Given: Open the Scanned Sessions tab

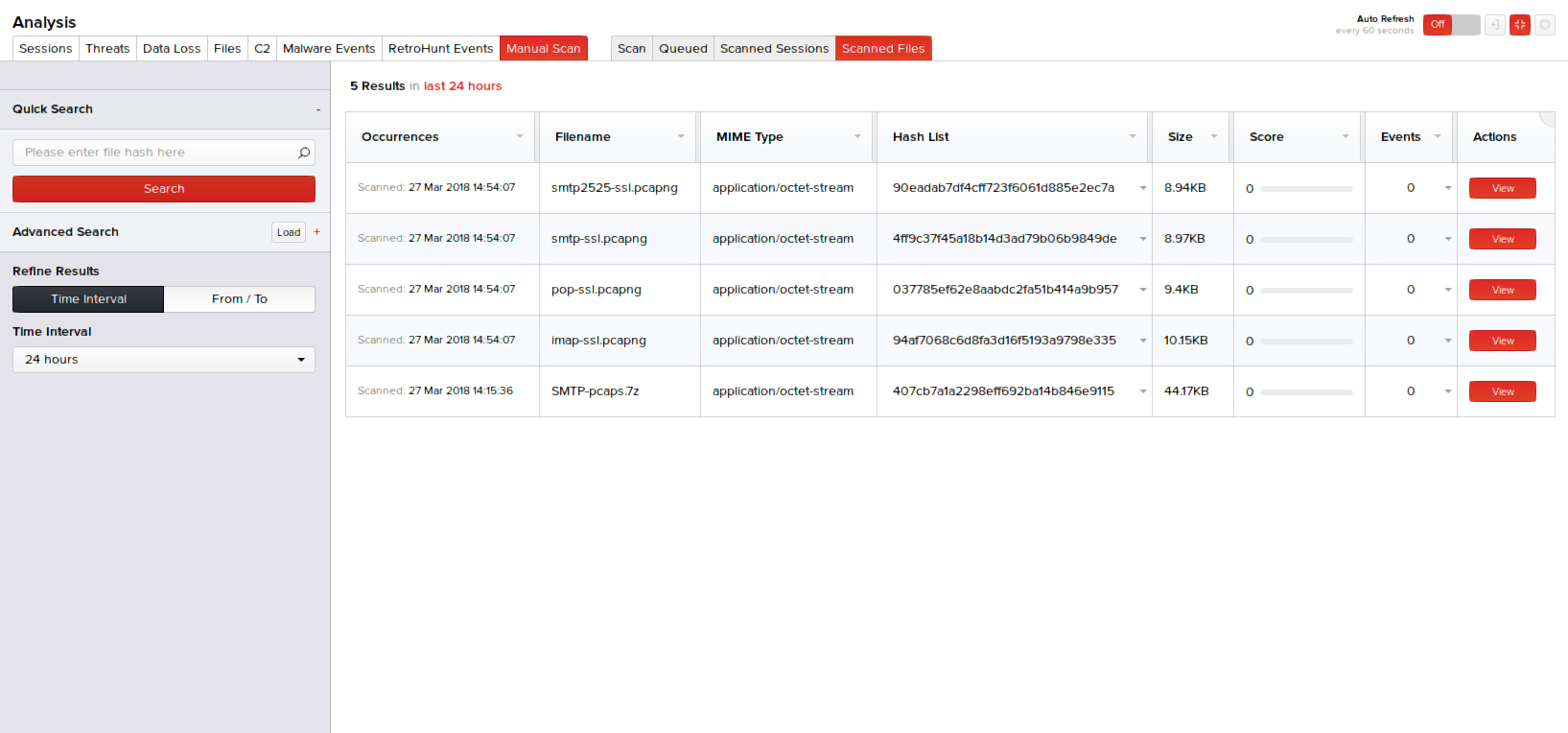Looking at the screenshot, I should [x=774, y=49].
